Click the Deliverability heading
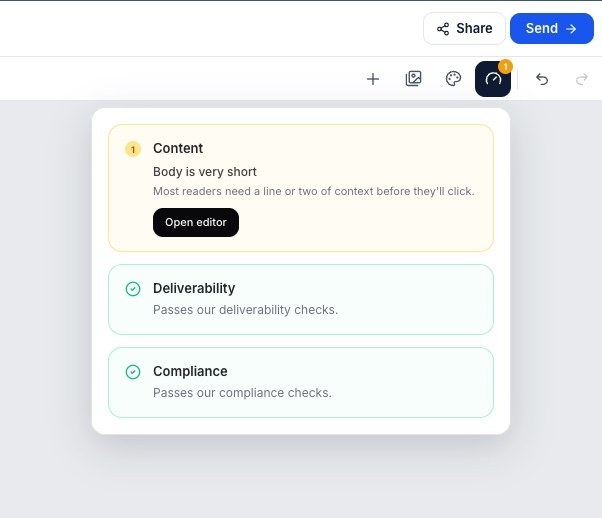This screenshot has width=602, height=518. [x=194, y=288]
